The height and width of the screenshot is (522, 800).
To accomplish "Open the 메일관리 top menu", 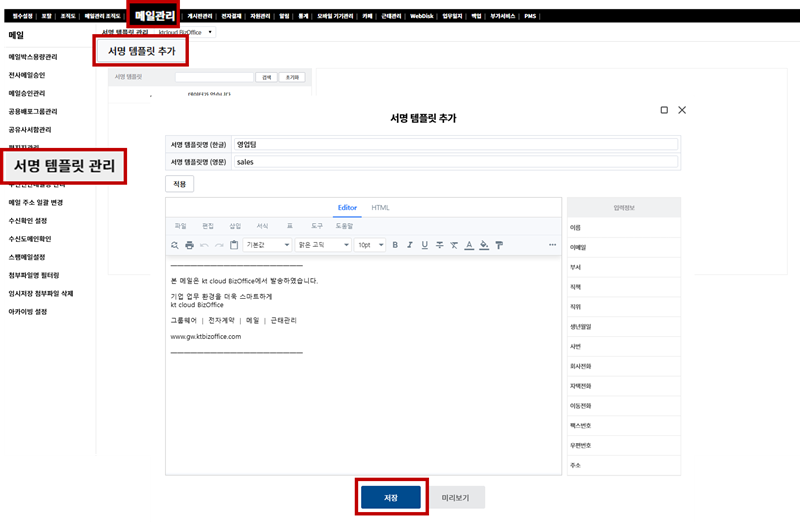I will (155, 16).
